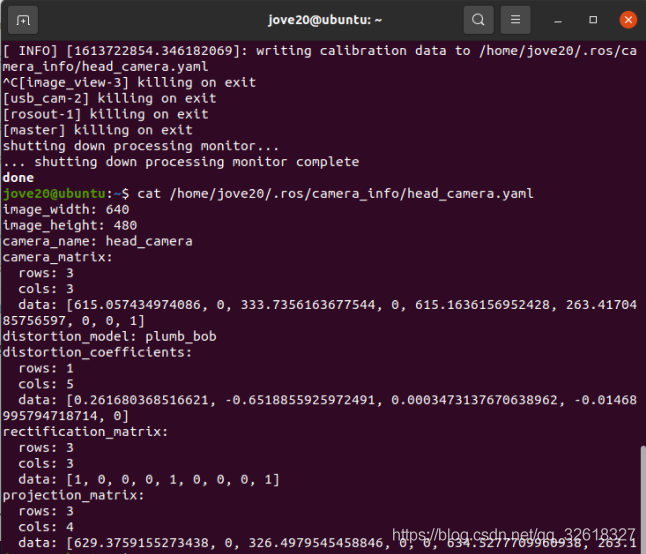Image resolution: width=646 pixels, height=554 pixels.
Task: Open the terminal search
Action: point(478,20)
